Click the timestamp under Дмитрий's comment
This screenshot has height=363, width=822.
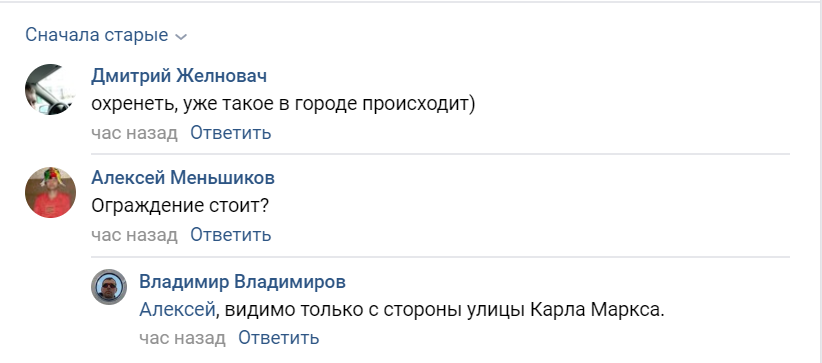pyautogui.click(x=135, y=133)
